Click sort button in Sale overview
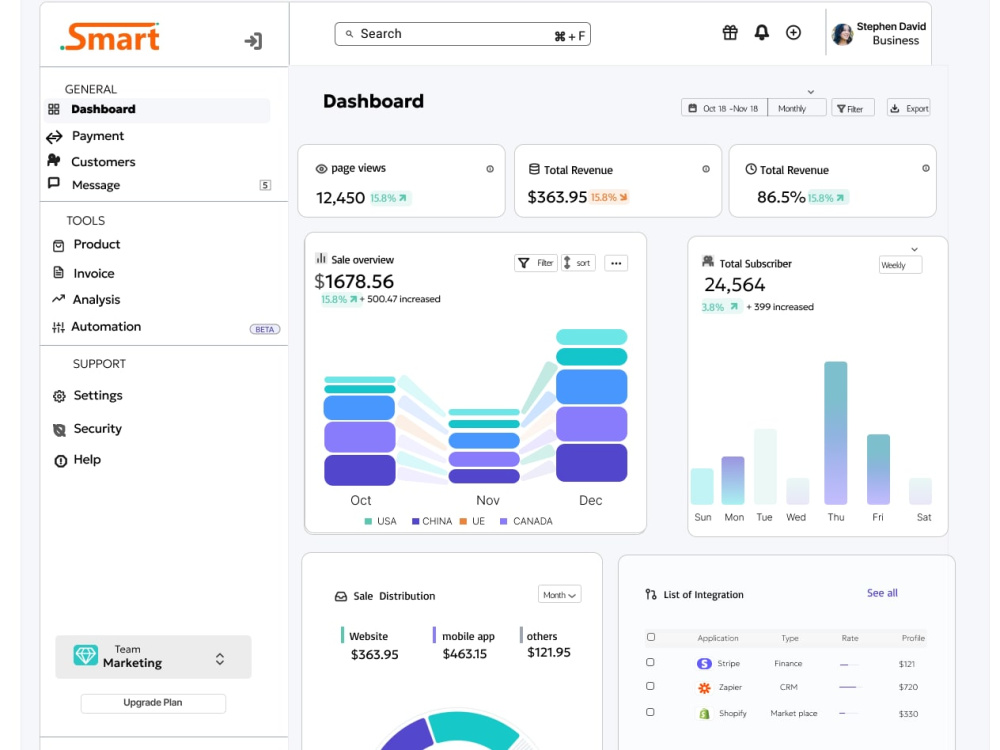The image size is (1000, 750). [578, 263]
